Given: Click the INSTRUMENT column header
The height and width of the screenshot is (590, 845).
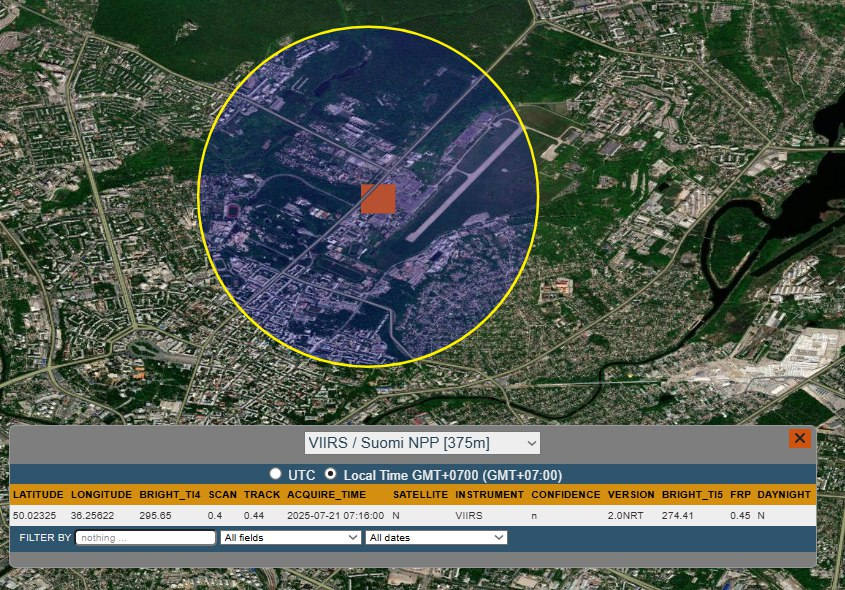Looking at the screenshot, I should 489,495.
